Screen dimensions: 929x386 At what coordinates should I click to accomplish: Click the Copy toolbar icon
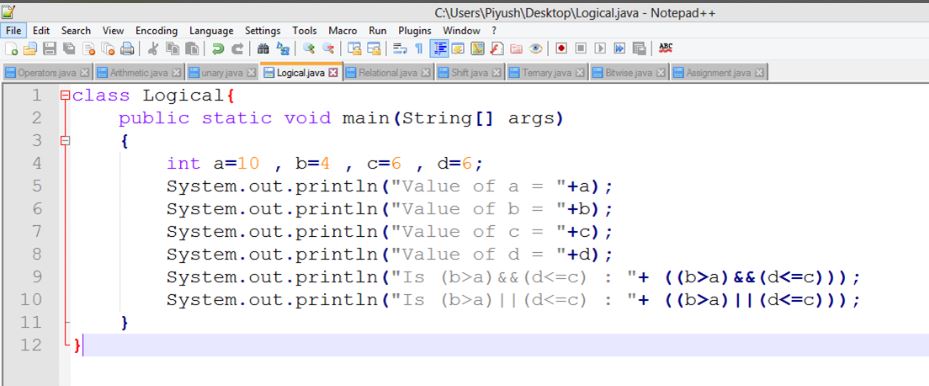[x=172, y=49]
